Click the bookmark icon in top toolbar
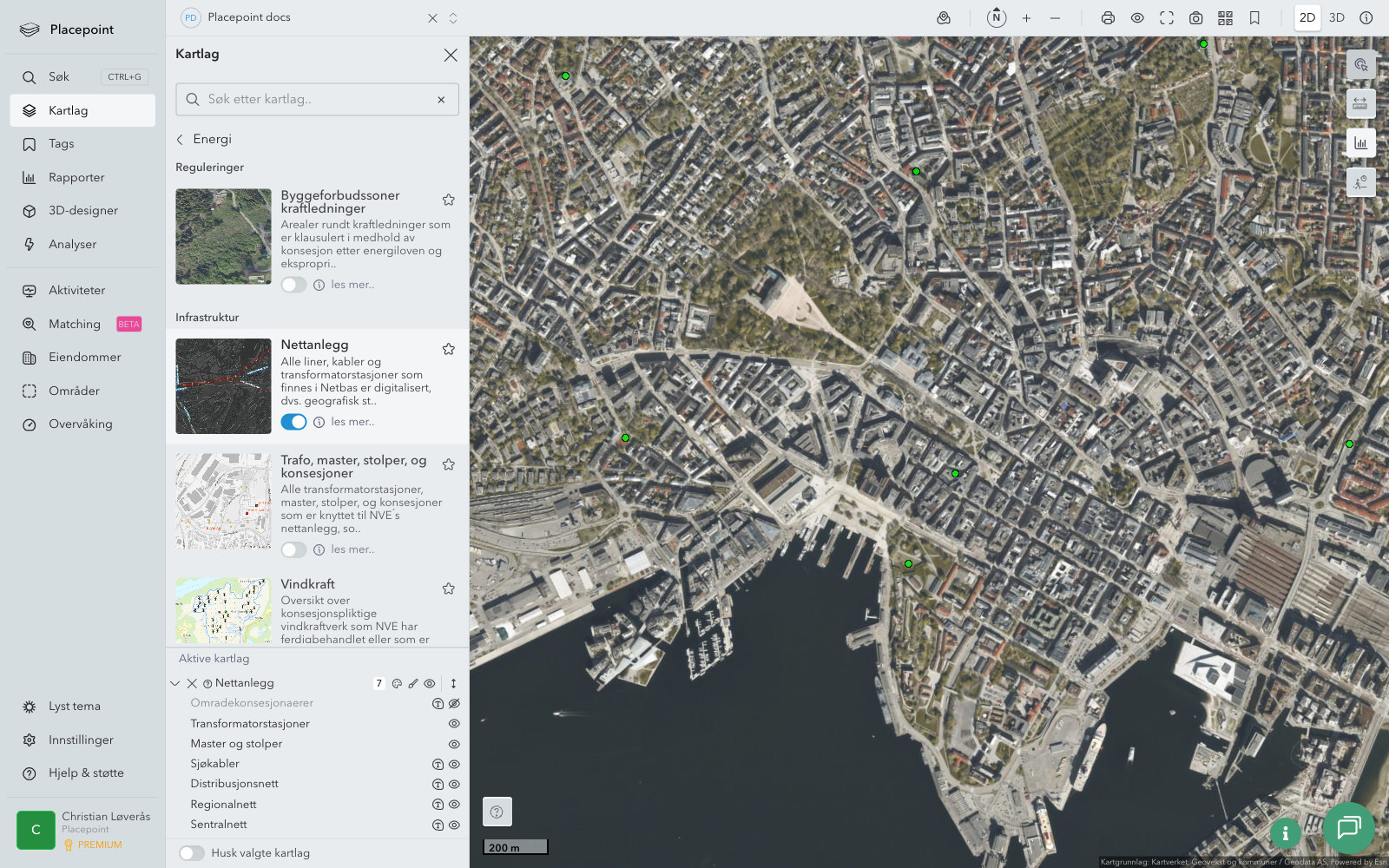 pyautogui.click(x=1254, y=18)
